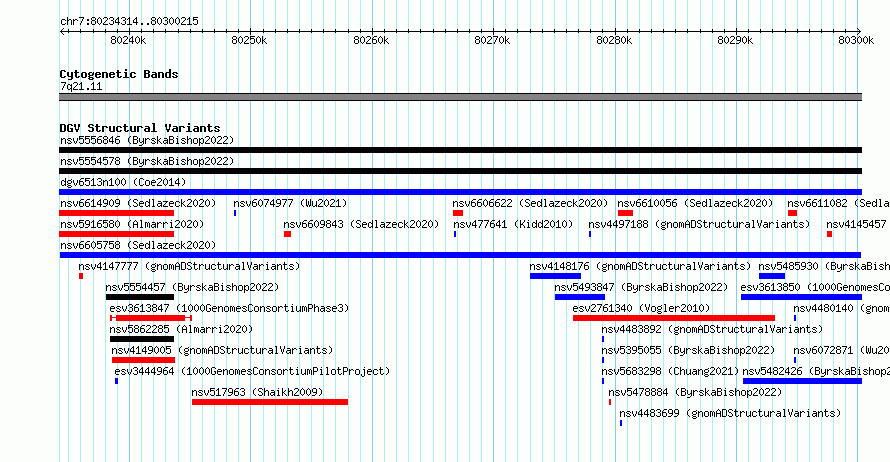Select the nsv6611082 variant label

[x=838, y=203]
